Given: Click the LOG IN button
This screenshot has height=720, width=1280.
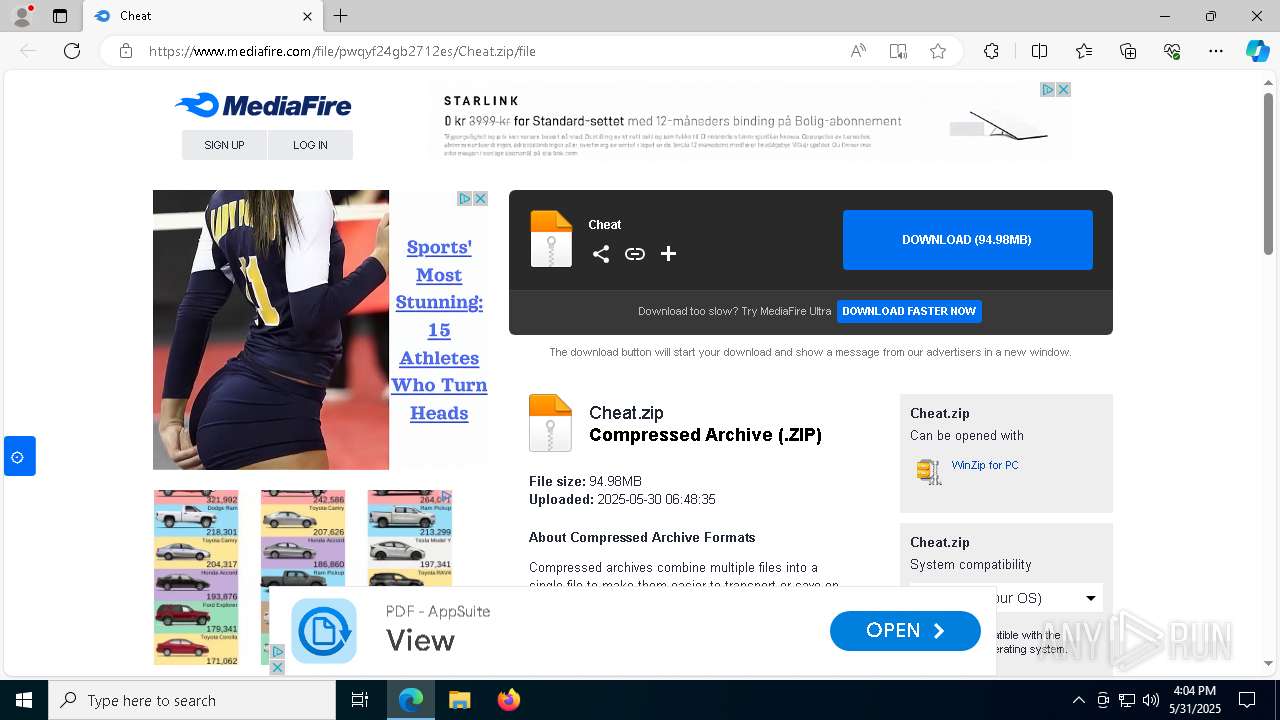Looking at the screenshot, I should tap(310, 145).
